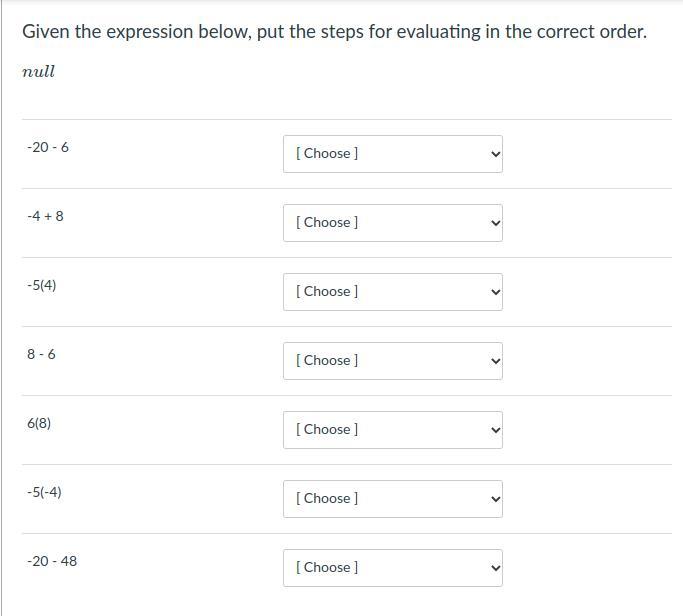683x616 pixels.
Task: Open the dropdown for -20 - 6
Action: pyautogui.click(x=392, y=154)
